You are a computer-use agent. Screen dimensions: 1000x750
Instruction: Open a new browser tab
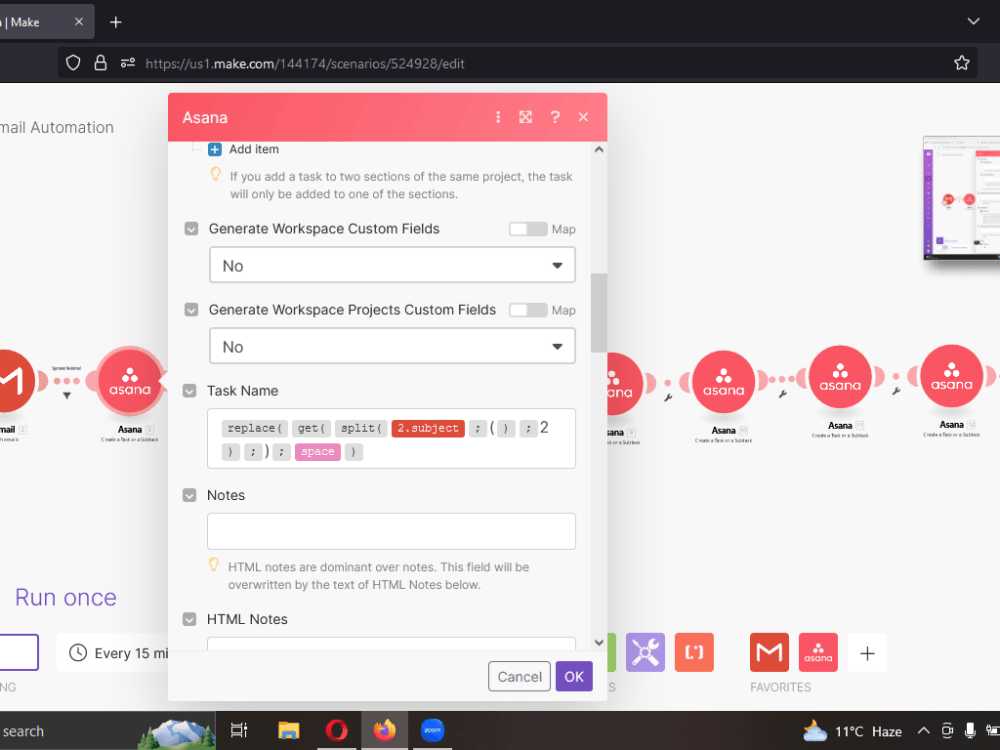tap(115, 22)
